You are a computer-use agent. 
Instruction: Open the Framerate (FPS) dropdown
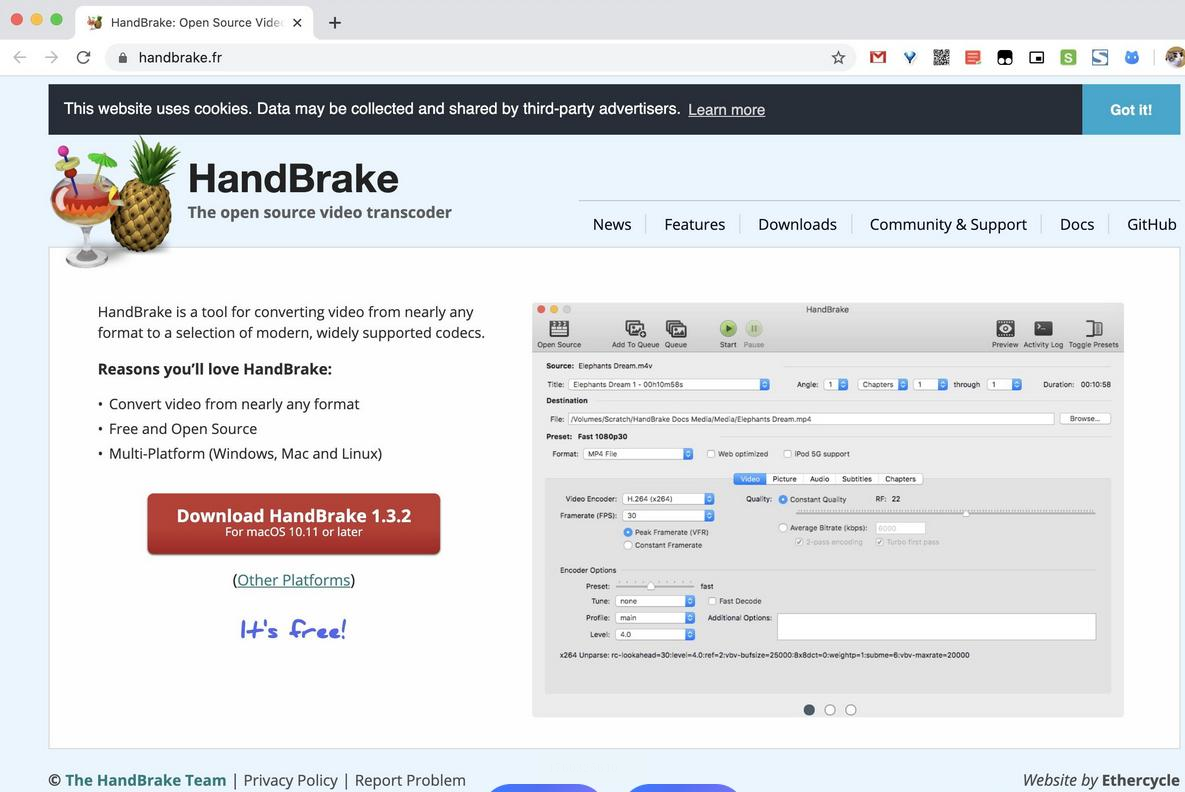(x=668, y=515)
